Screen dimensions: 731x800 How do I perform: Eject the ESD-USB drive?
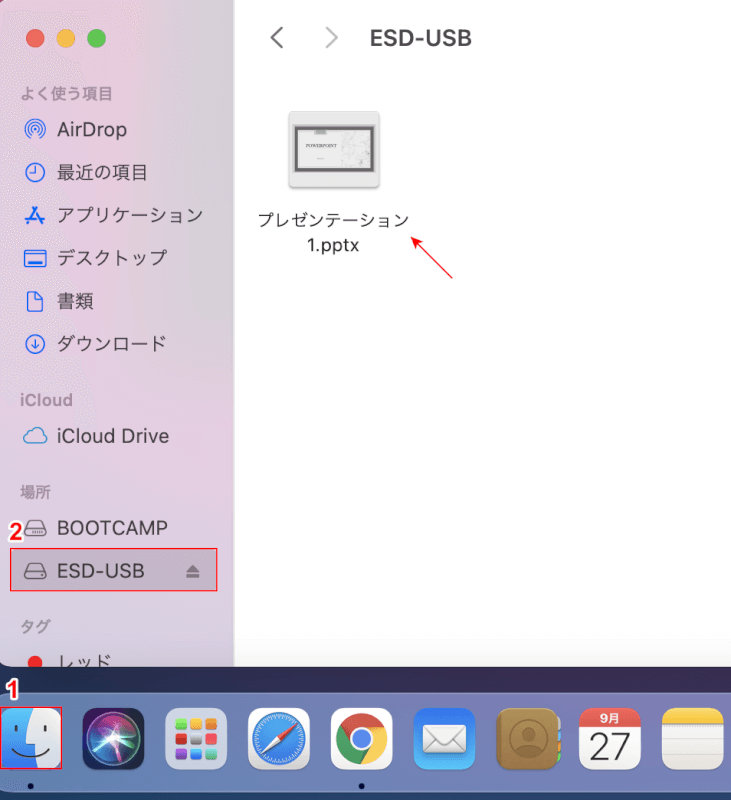(193, 571)
